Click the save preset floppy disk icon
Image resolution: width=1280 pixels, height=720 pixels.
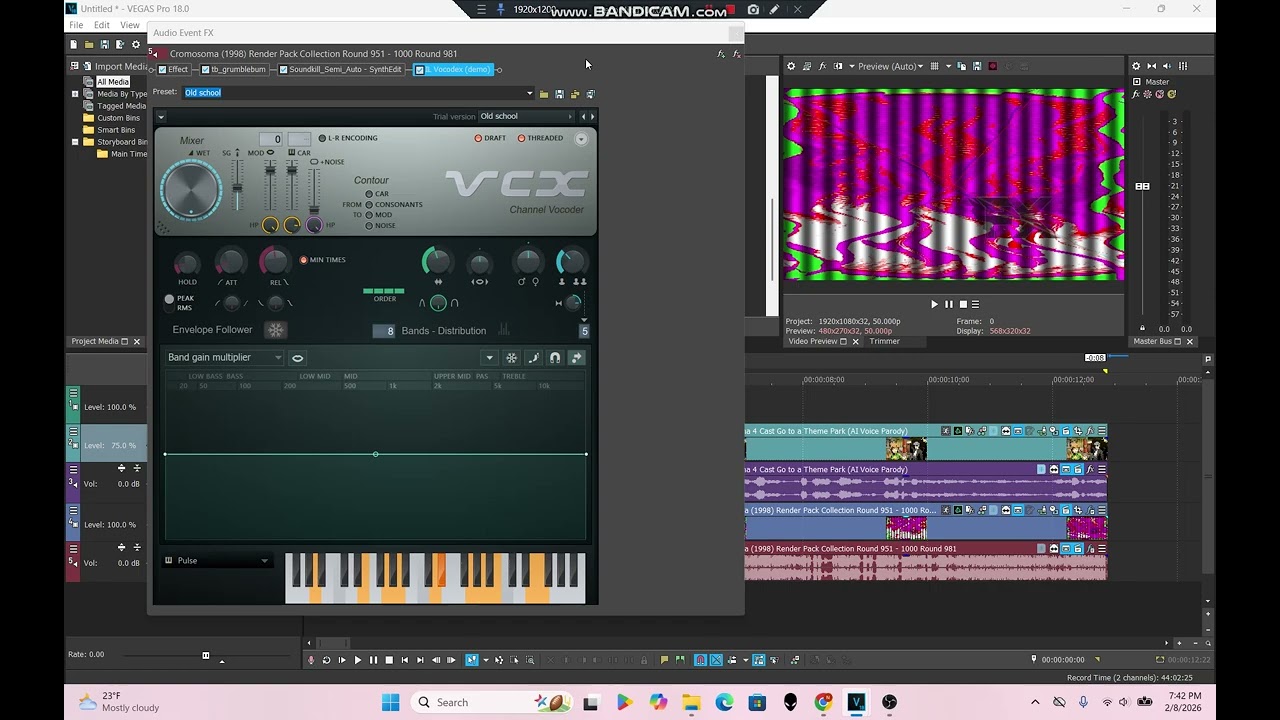click(x=559, y=94)
